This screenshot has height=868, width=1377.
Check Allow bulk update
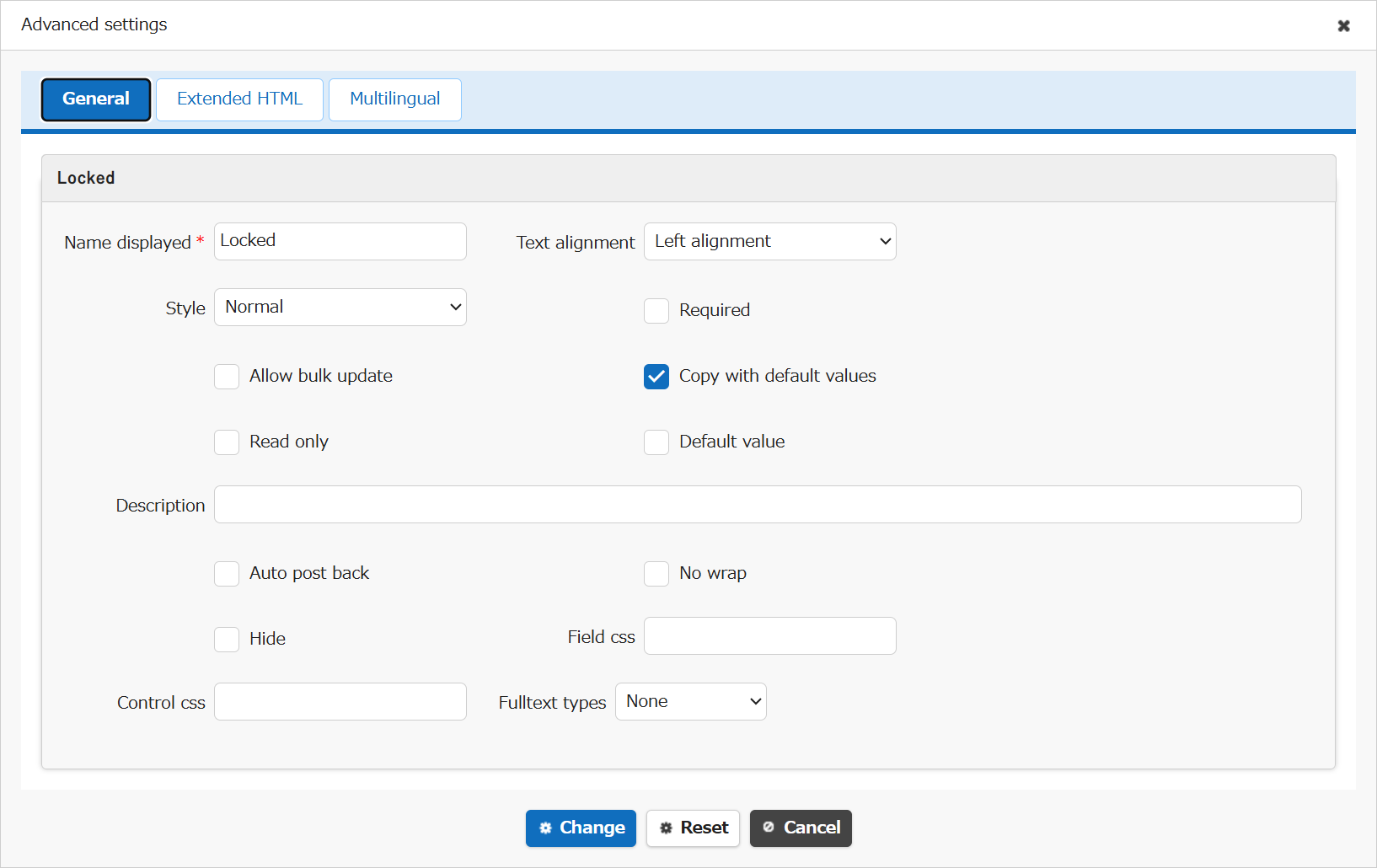click(227, 376)
